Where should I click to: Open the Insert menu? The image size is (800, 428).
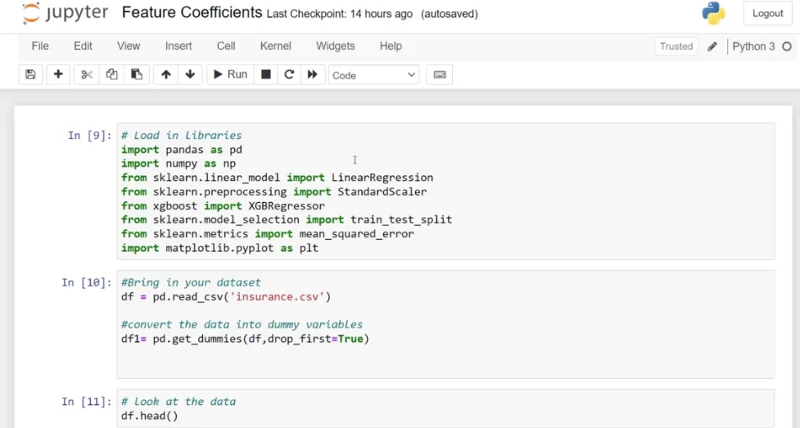(x=179, y=46)
